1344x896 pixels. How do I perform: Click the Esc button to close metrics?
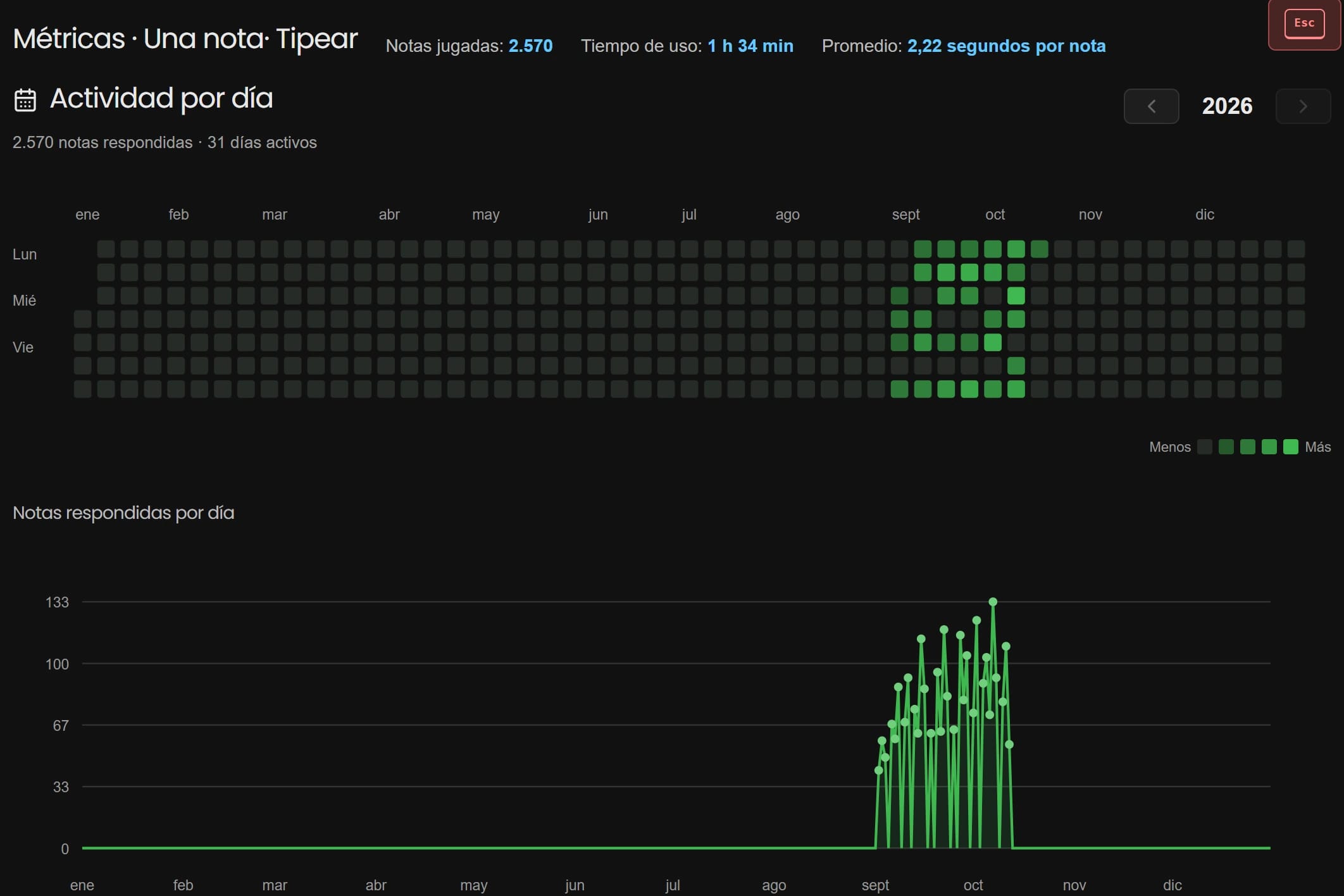tap(1304, 24)
